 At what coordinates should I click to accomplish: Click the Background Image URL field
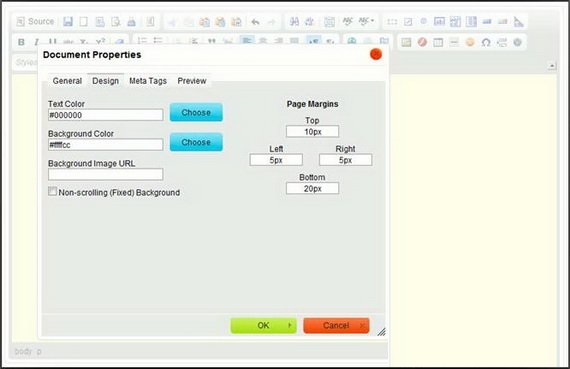point(105,174)
